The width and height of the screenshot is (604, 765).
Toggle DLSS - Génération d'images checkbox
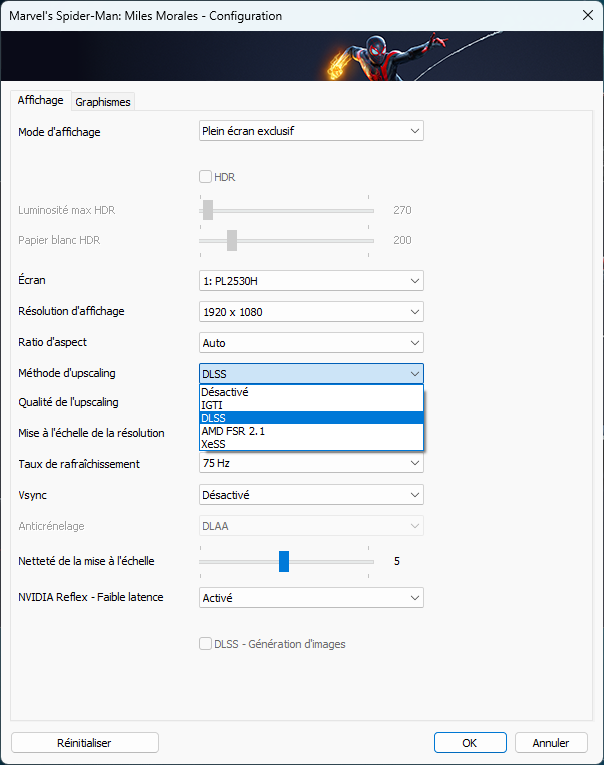[x=205, y=644]
